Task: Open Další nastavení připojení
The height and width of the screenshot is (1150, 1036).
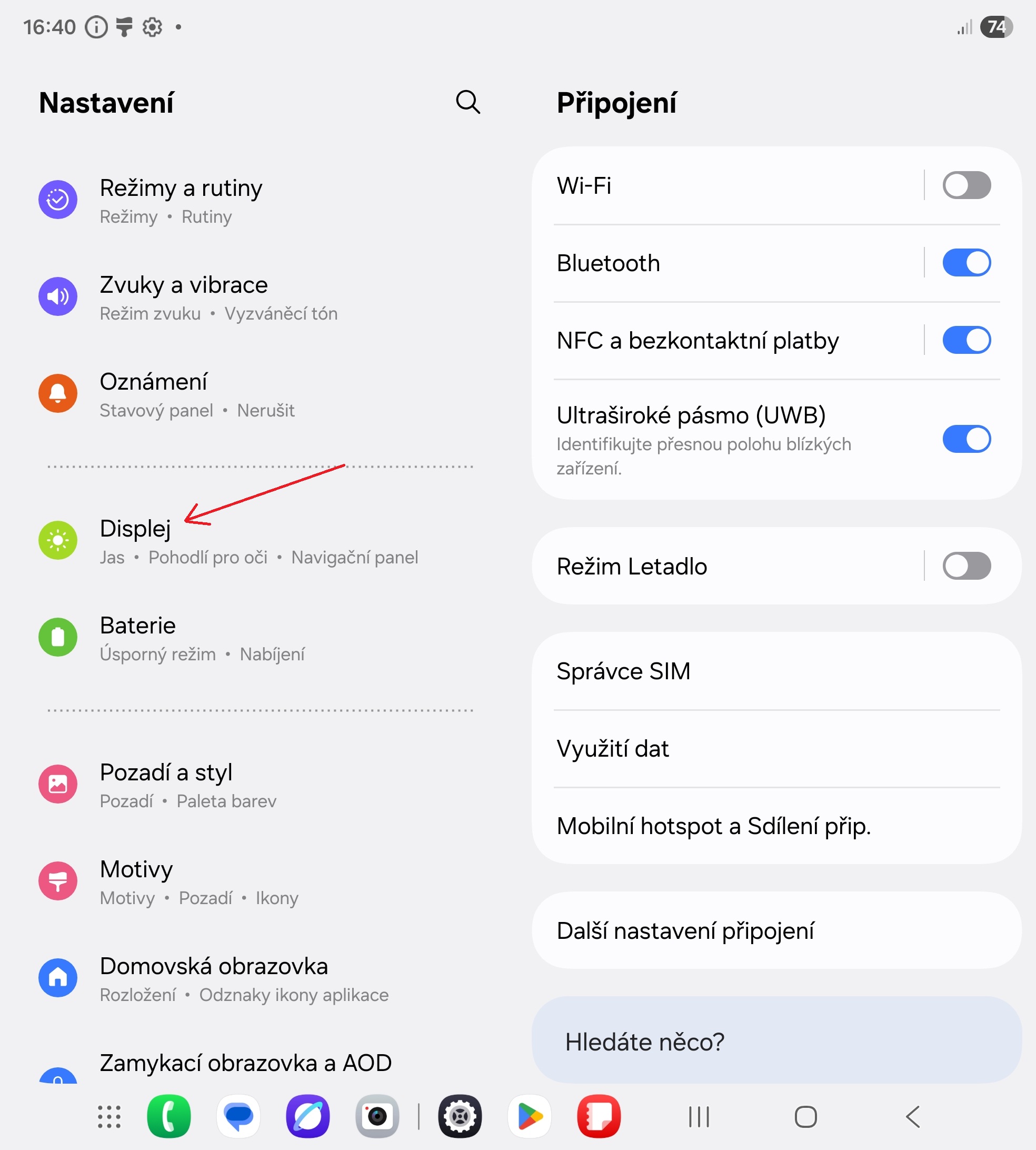Action: pos(776,931)
